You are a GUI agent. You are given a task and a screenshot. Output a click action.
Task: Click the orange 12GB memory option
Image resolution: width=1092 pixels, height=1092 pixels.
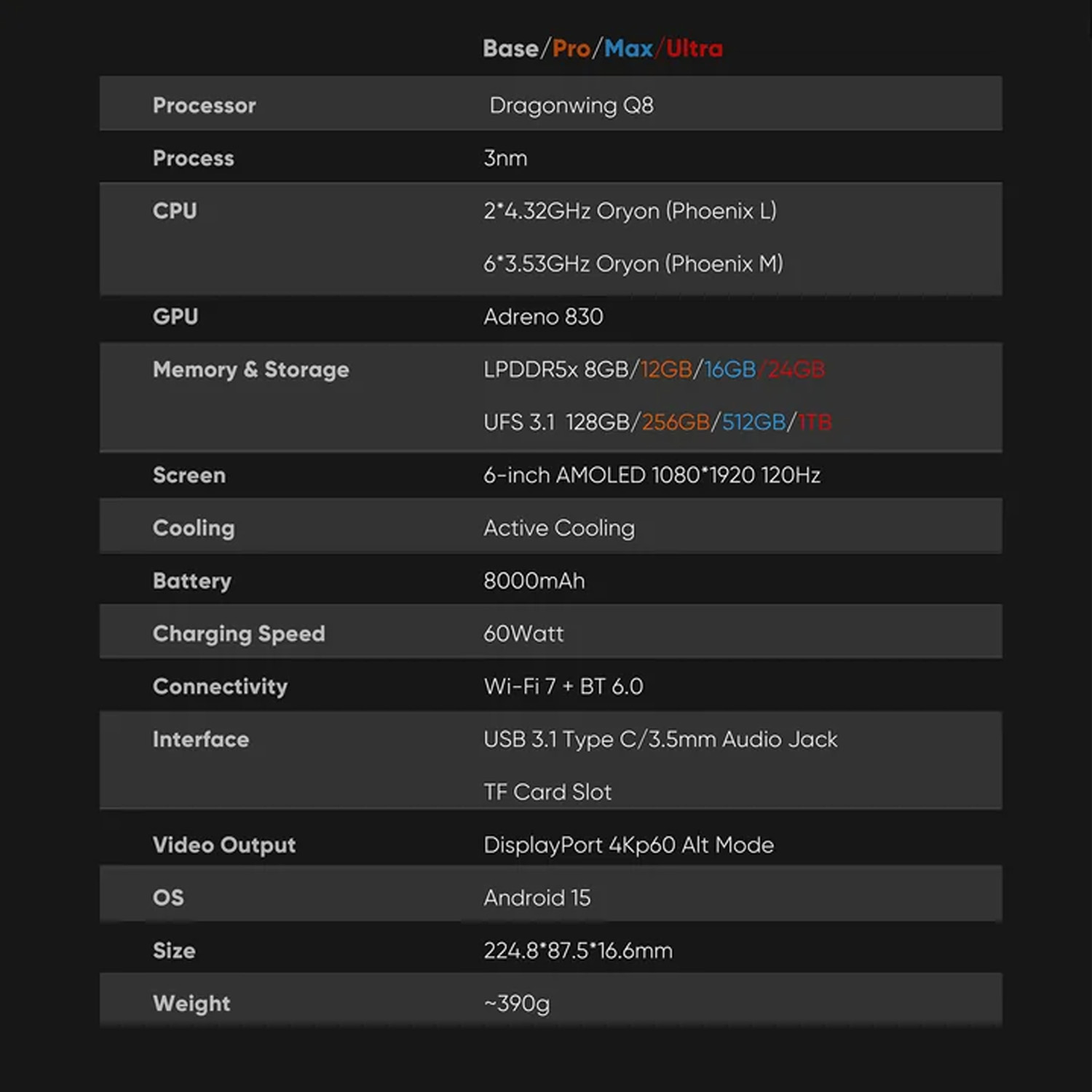pyautogui.click(x=666, y=370)
